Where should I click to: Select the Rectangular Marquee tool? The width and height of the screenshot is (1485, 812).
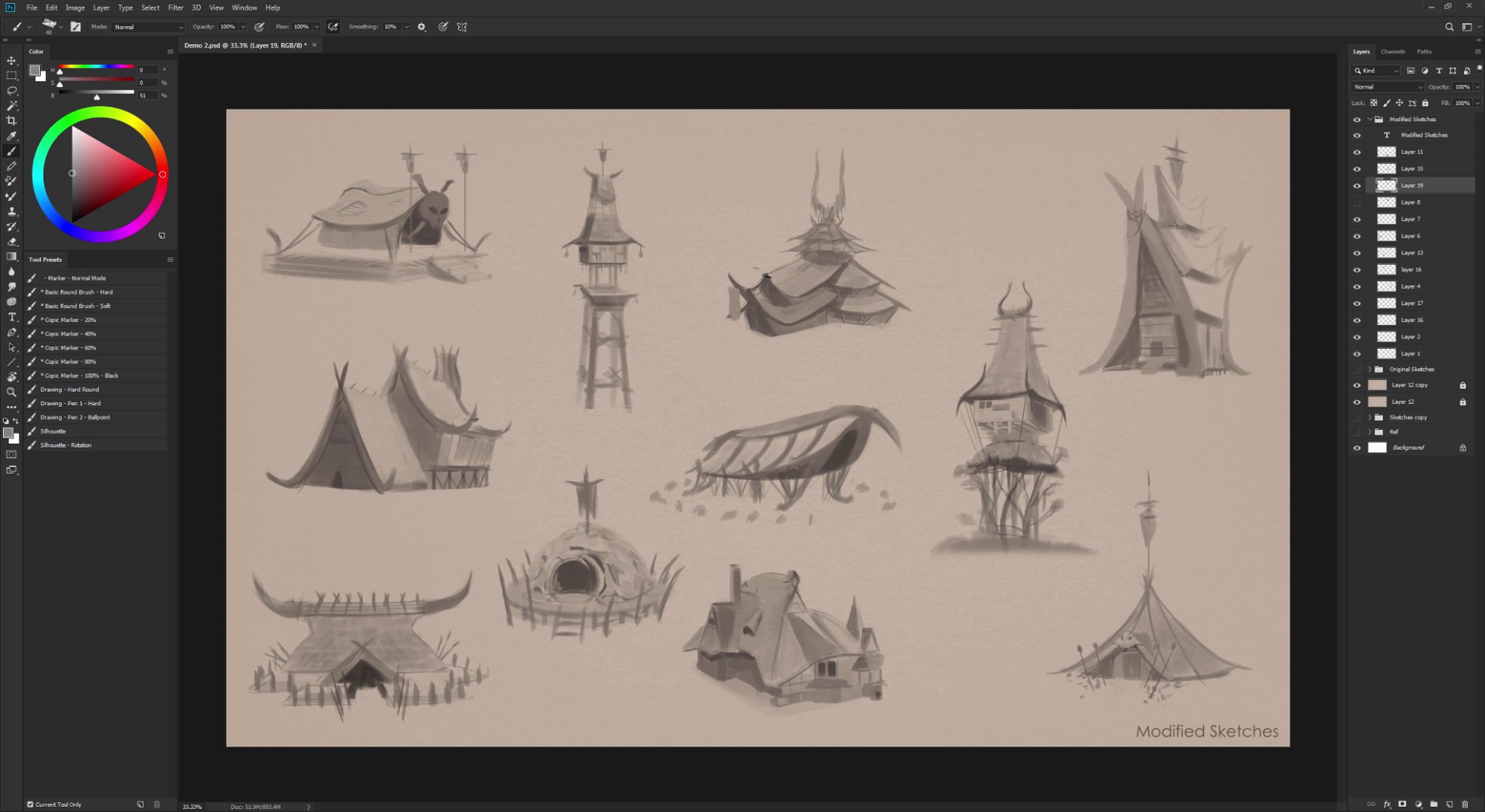[x=11, y=75]
